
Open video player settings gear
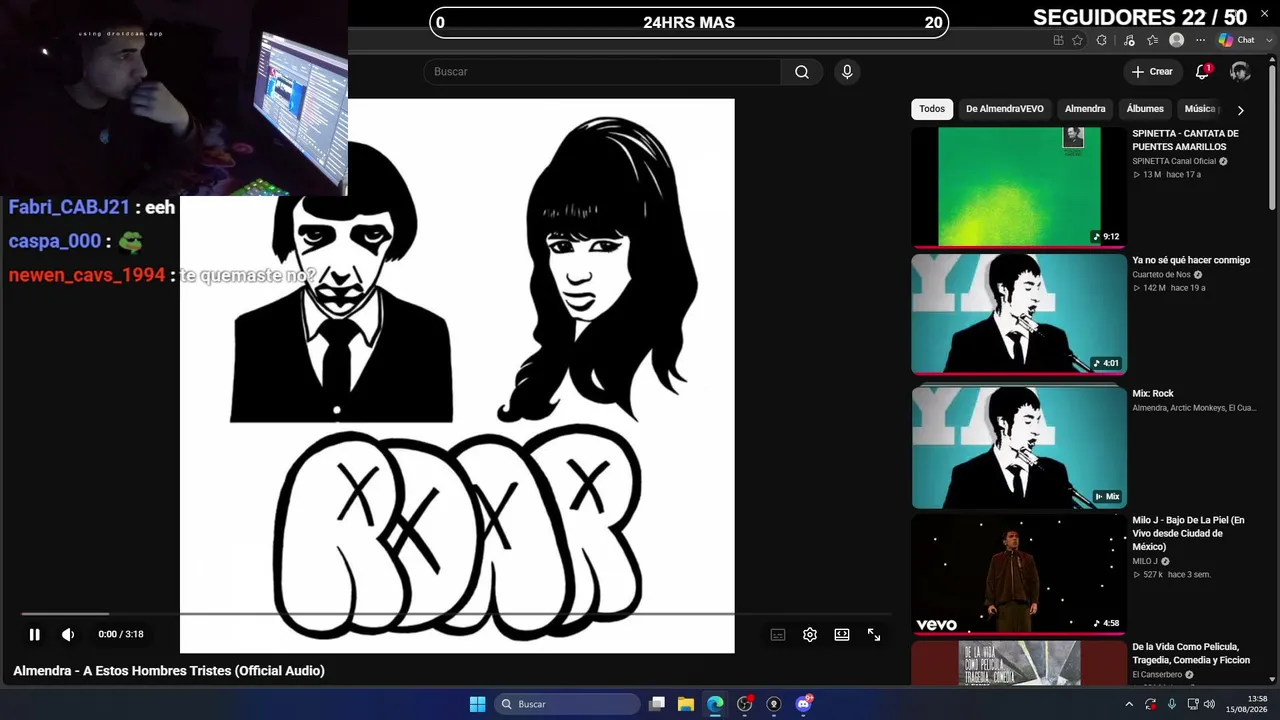point(810,634)
